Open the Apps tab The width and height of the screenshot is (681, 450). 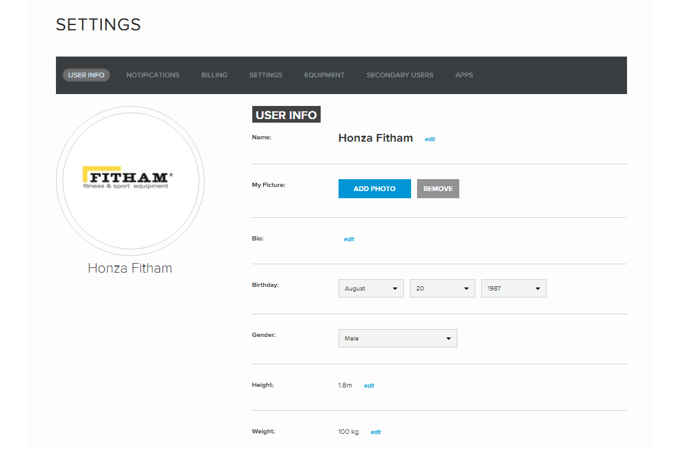coord(464,75)
